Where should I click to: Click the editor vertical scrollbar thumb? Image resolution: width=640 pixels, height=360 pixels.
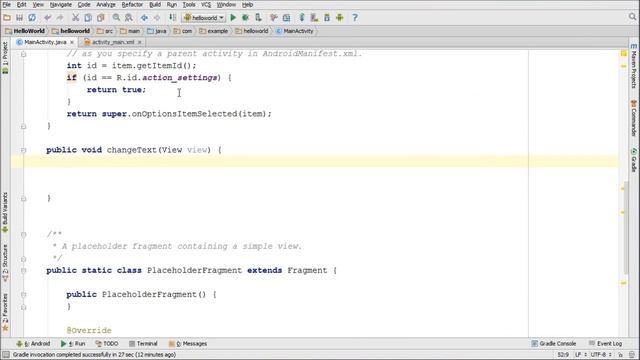[x=626, y=228]
